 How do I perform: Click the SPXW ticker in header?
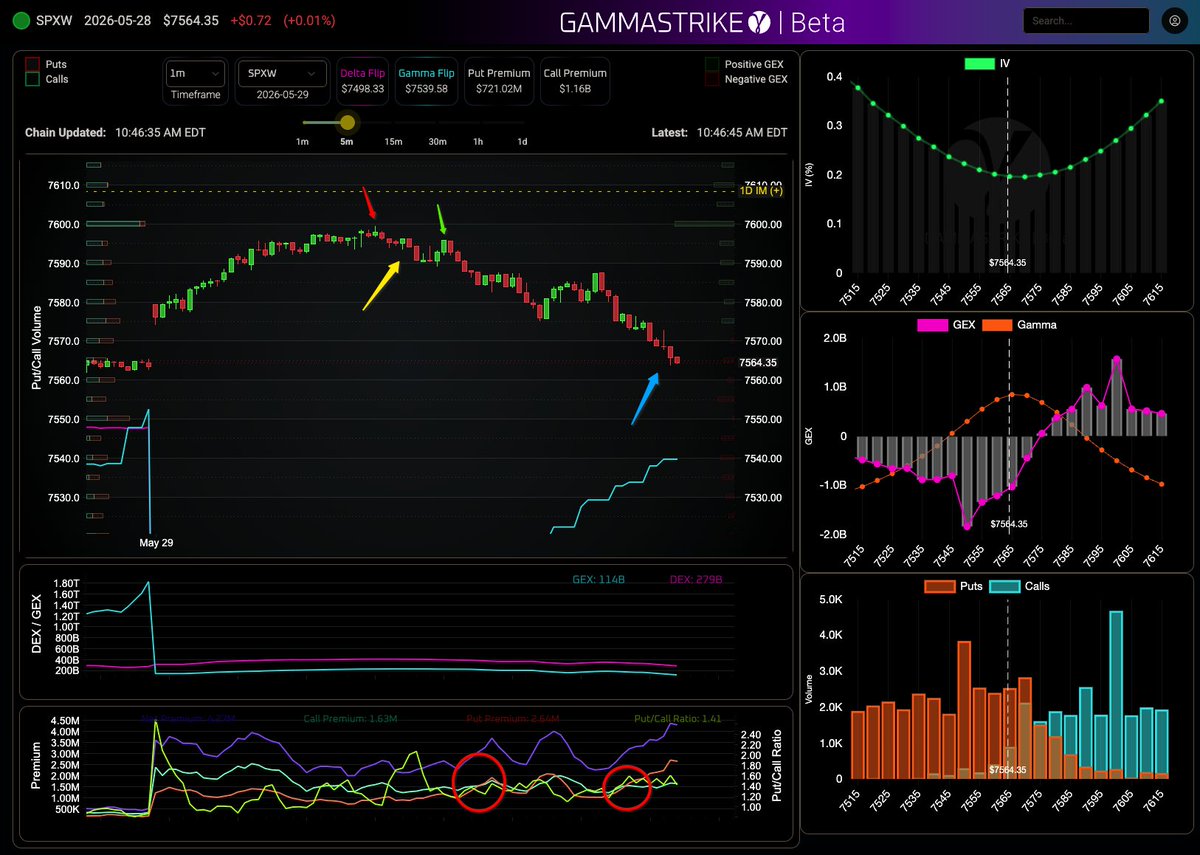pos(54,20)
